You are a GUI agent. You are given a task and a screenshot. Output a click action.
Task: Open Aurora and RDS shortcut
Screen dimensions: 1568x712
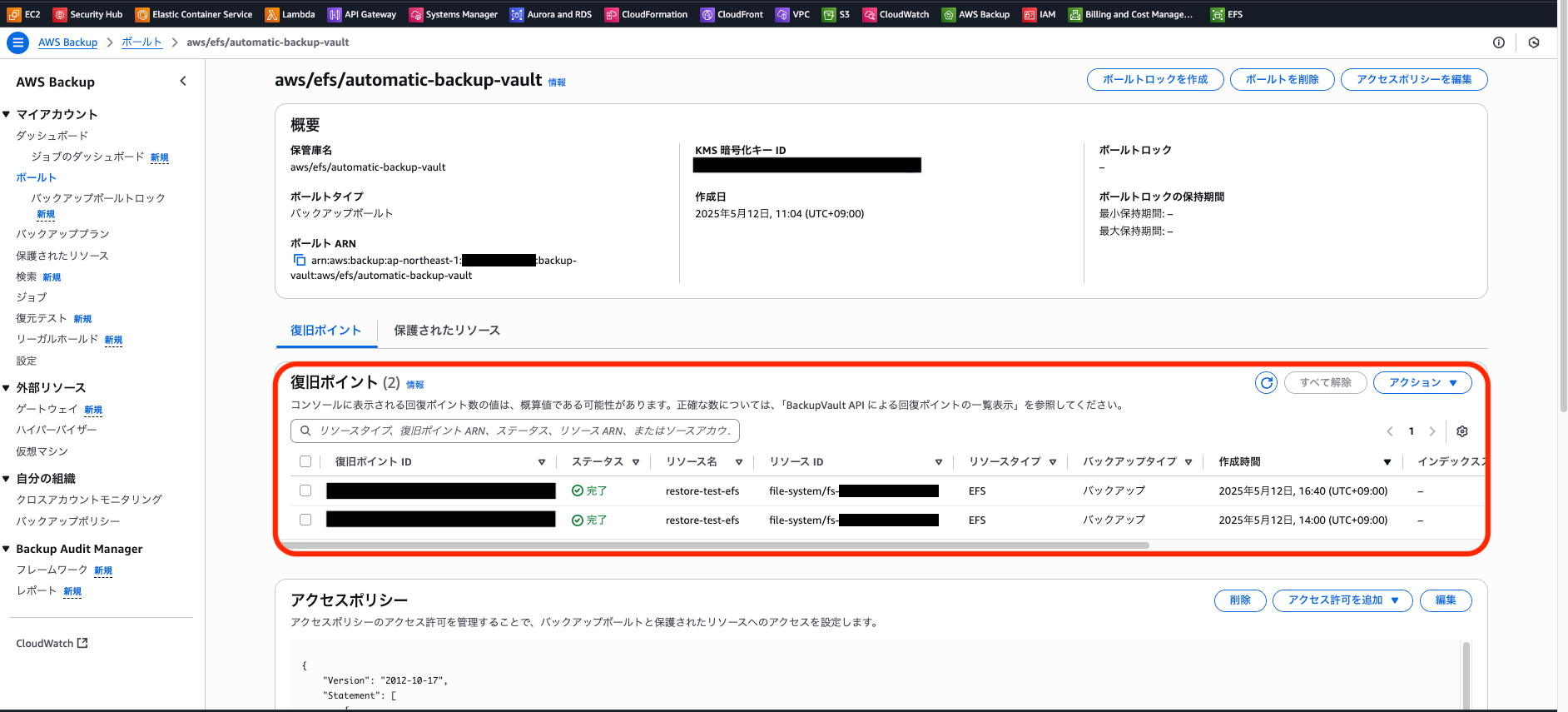tap(551, 14)
